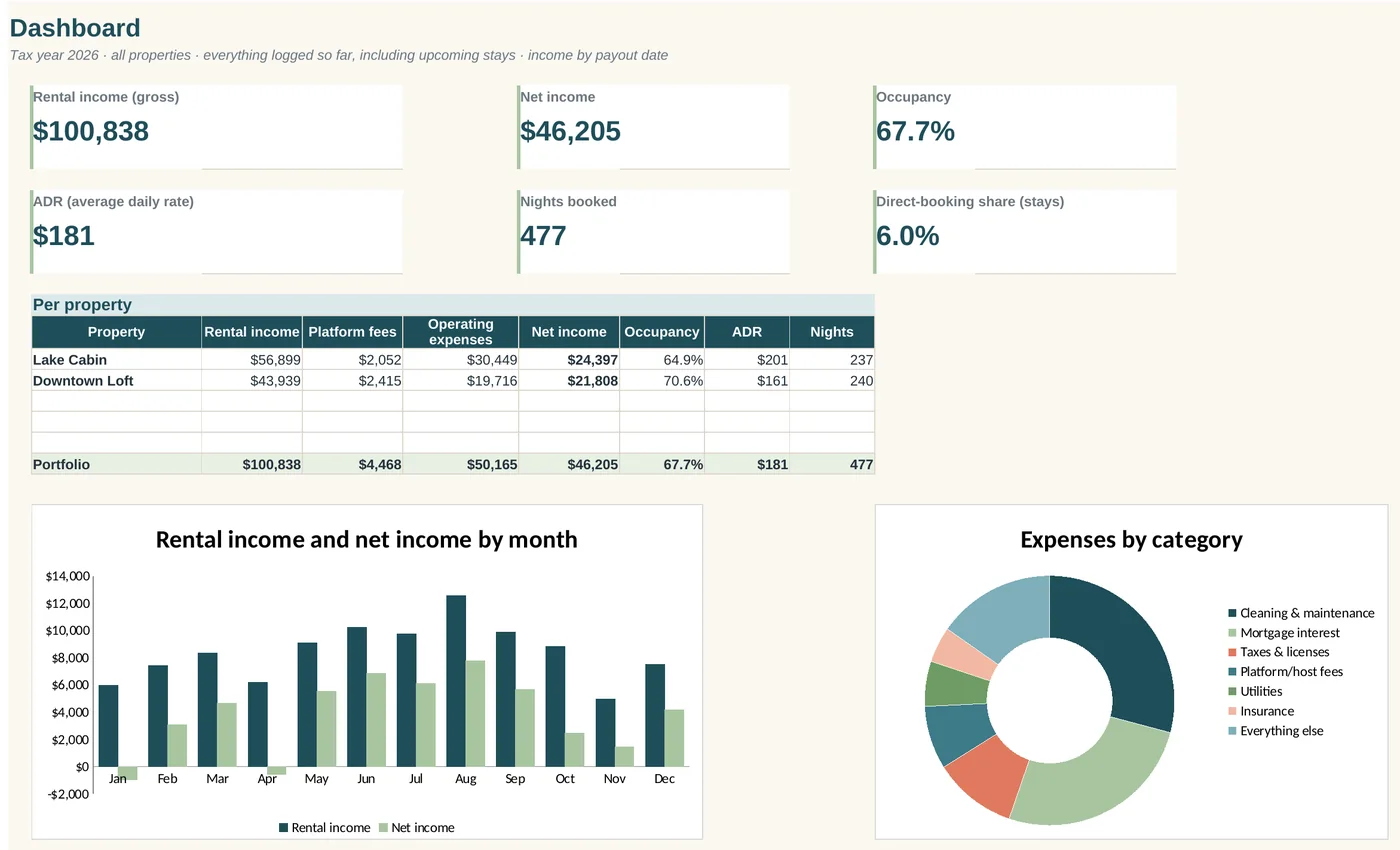Click Portfolio platform fees $4,468
Viewport: 1400px width, 850px height.
click(379, 465)
